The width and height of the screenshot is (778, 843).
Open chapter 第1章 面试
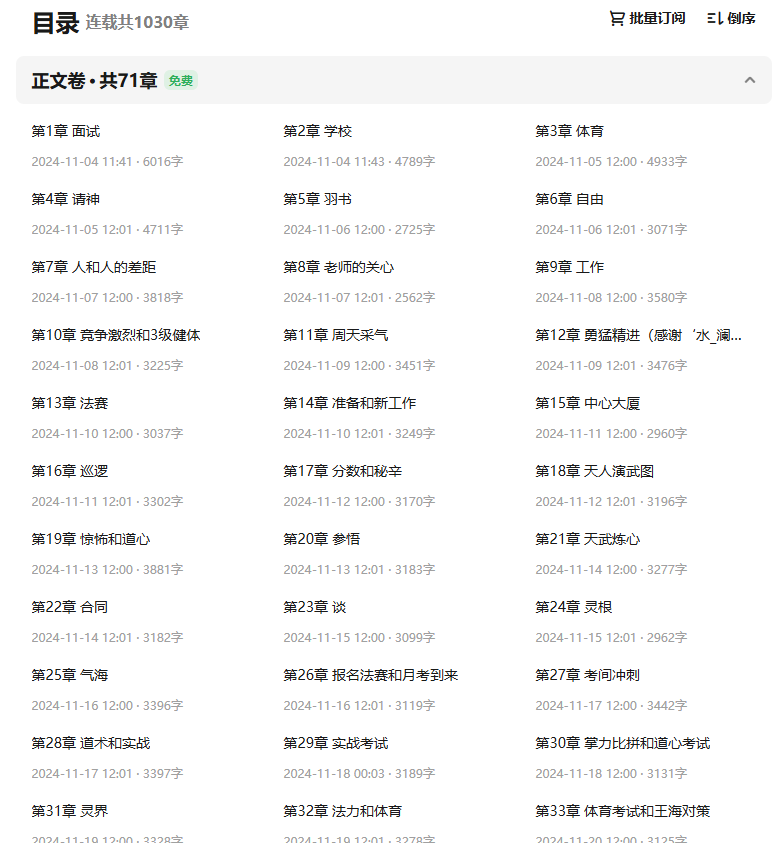point(66,131)
